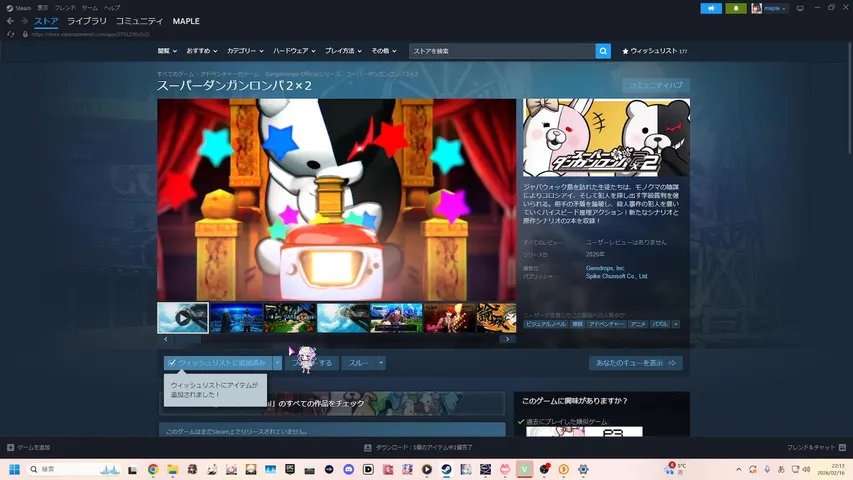The height and width of the screenshot is (480, 853).
Task: Go back with the left arrow button
Action: pos(10,21)
